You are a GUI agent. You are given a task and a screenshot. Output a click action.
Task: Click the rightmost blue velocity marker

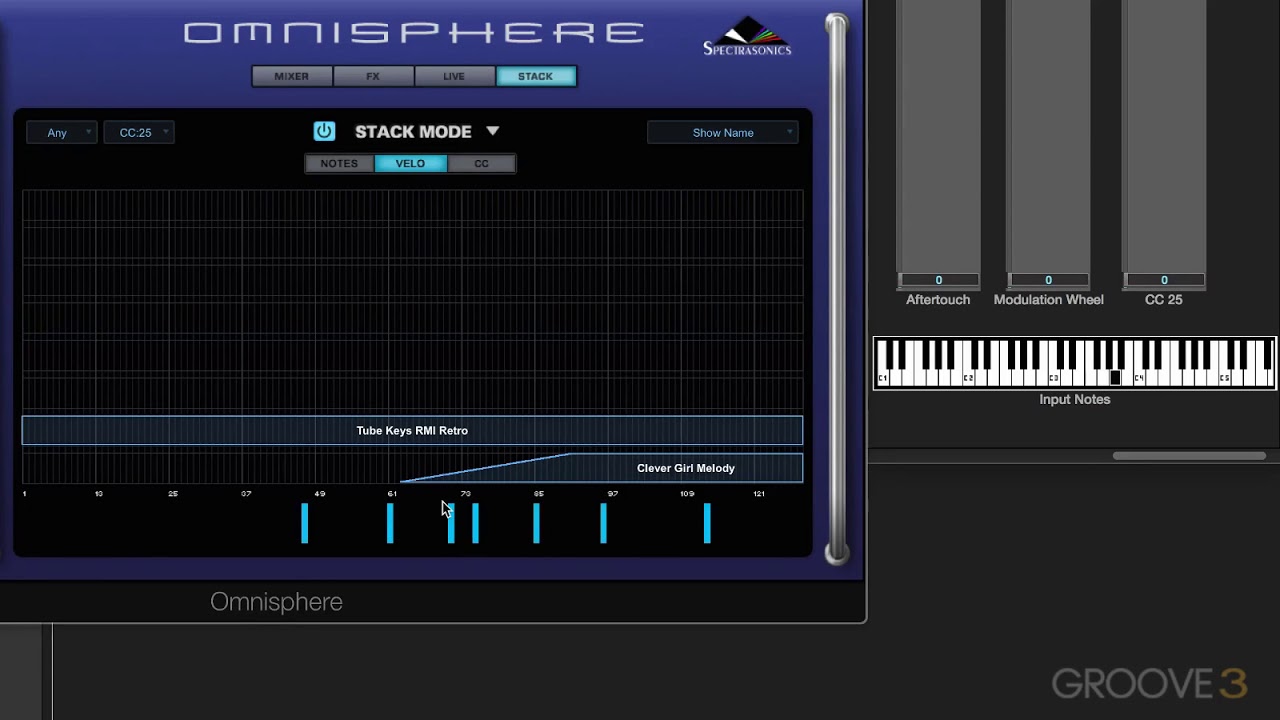coord(707,524)
